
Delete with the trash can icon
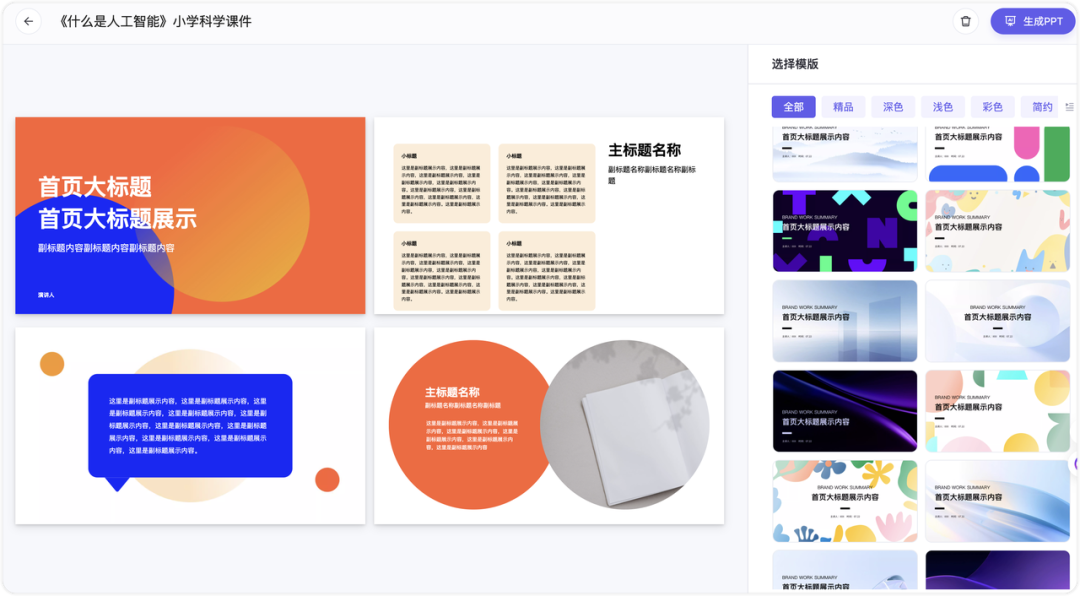[966, 21]
